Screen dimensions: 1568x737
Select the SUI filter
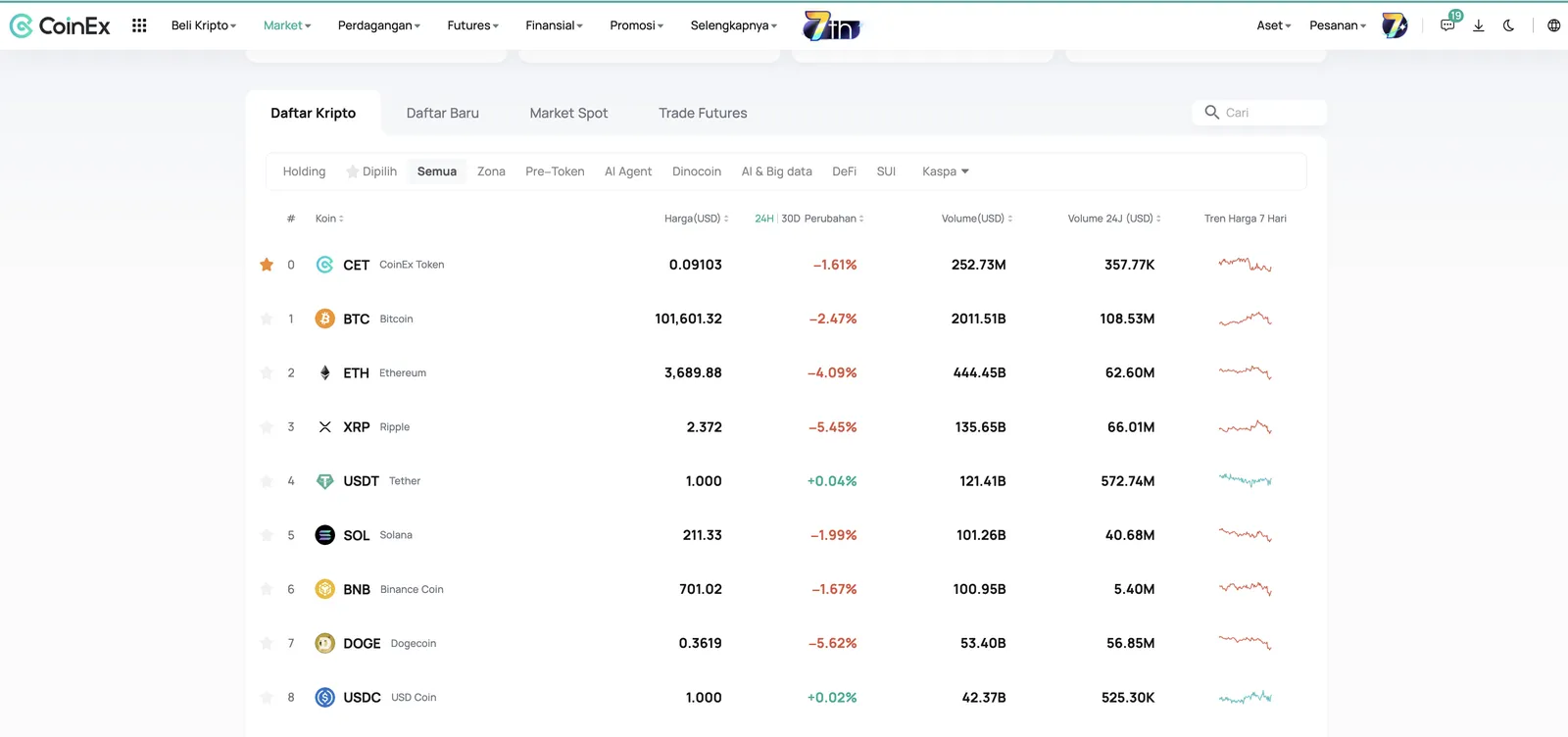886,172
